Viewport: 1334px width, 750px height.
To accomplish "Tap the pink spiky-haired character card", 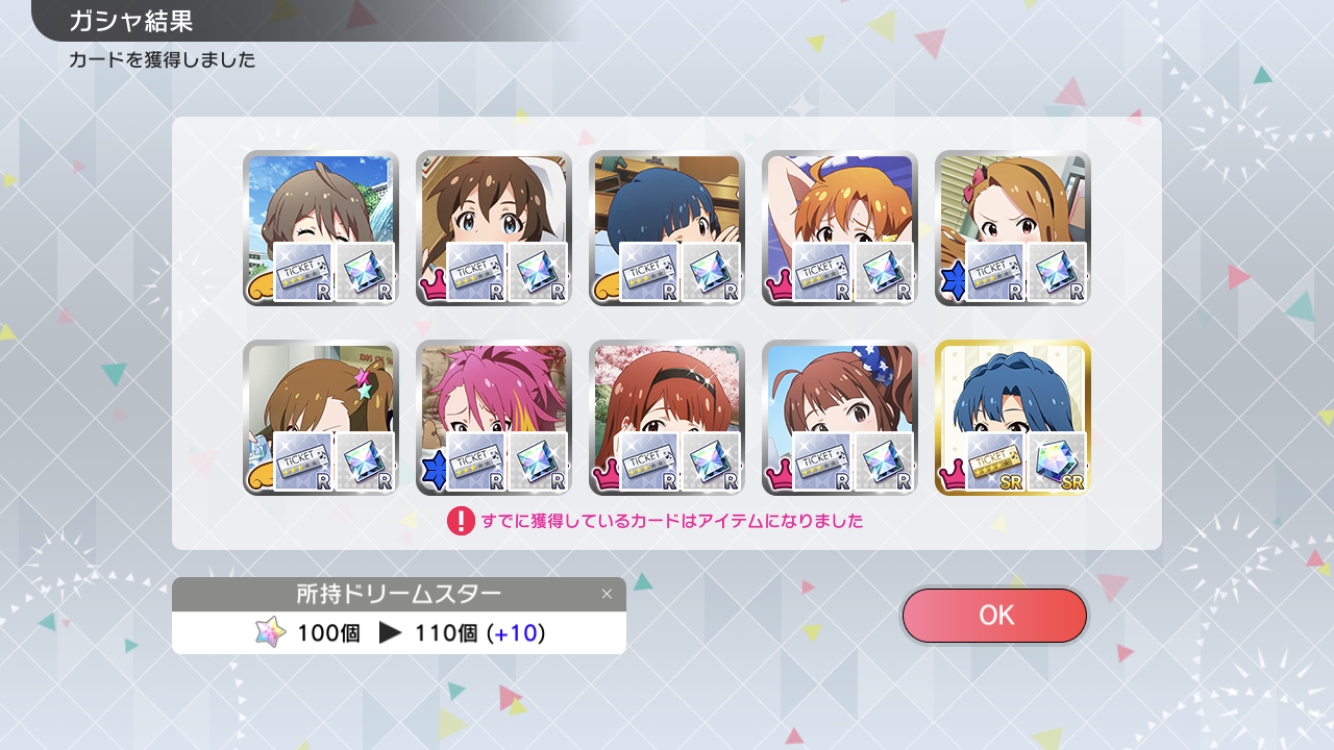I will click(493, 417).
